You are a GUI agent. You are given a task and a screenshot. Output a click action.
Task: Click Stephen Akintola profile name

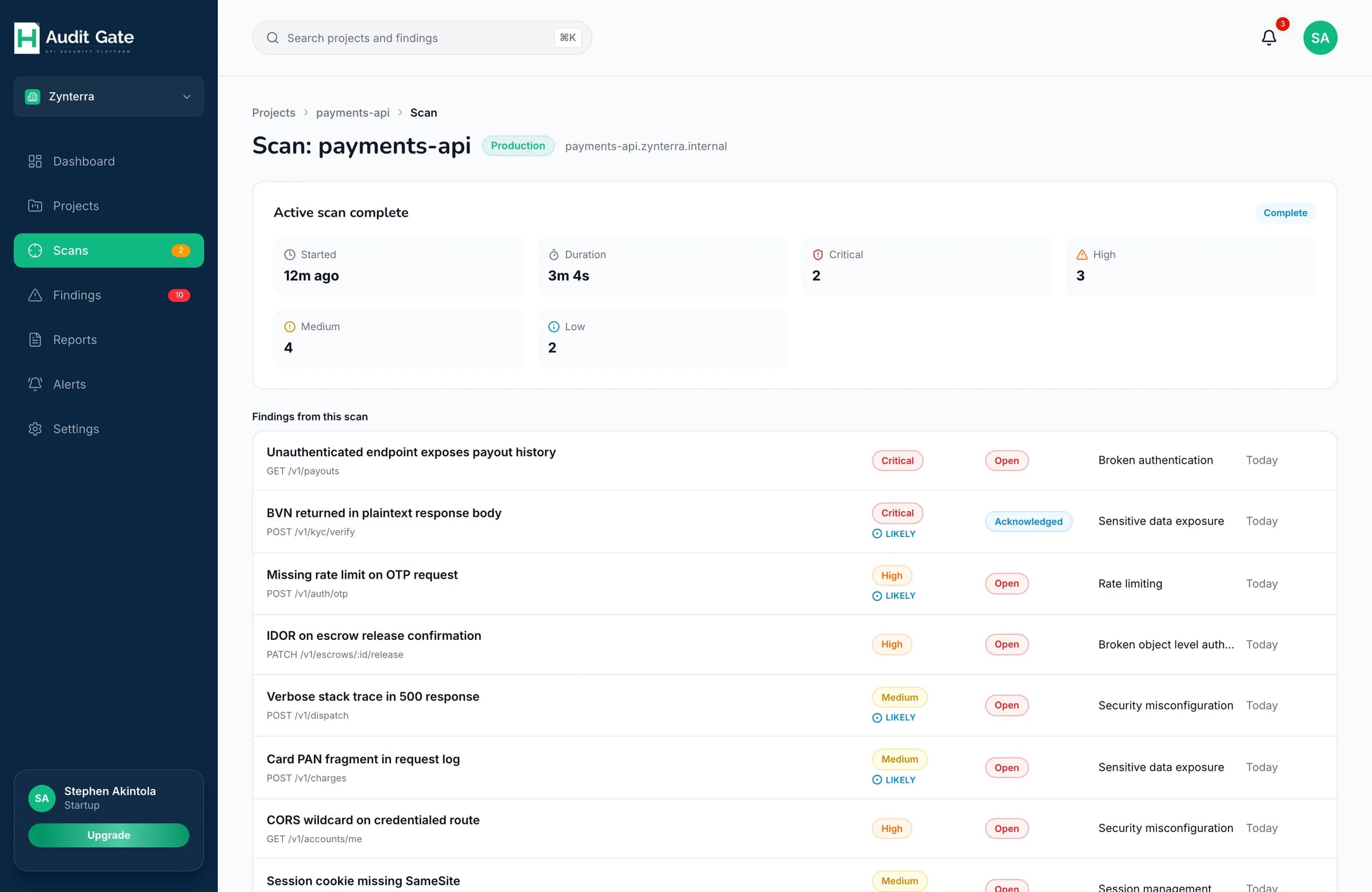(x=110, y=791)
